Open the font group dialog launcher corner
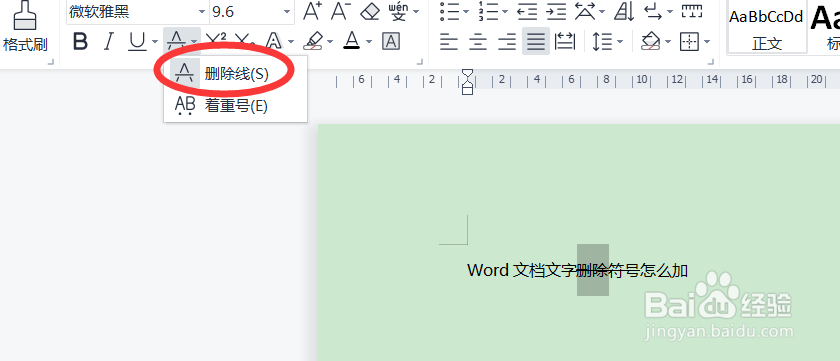The width and height of the screenshot is (840, 361). point(419,62)
